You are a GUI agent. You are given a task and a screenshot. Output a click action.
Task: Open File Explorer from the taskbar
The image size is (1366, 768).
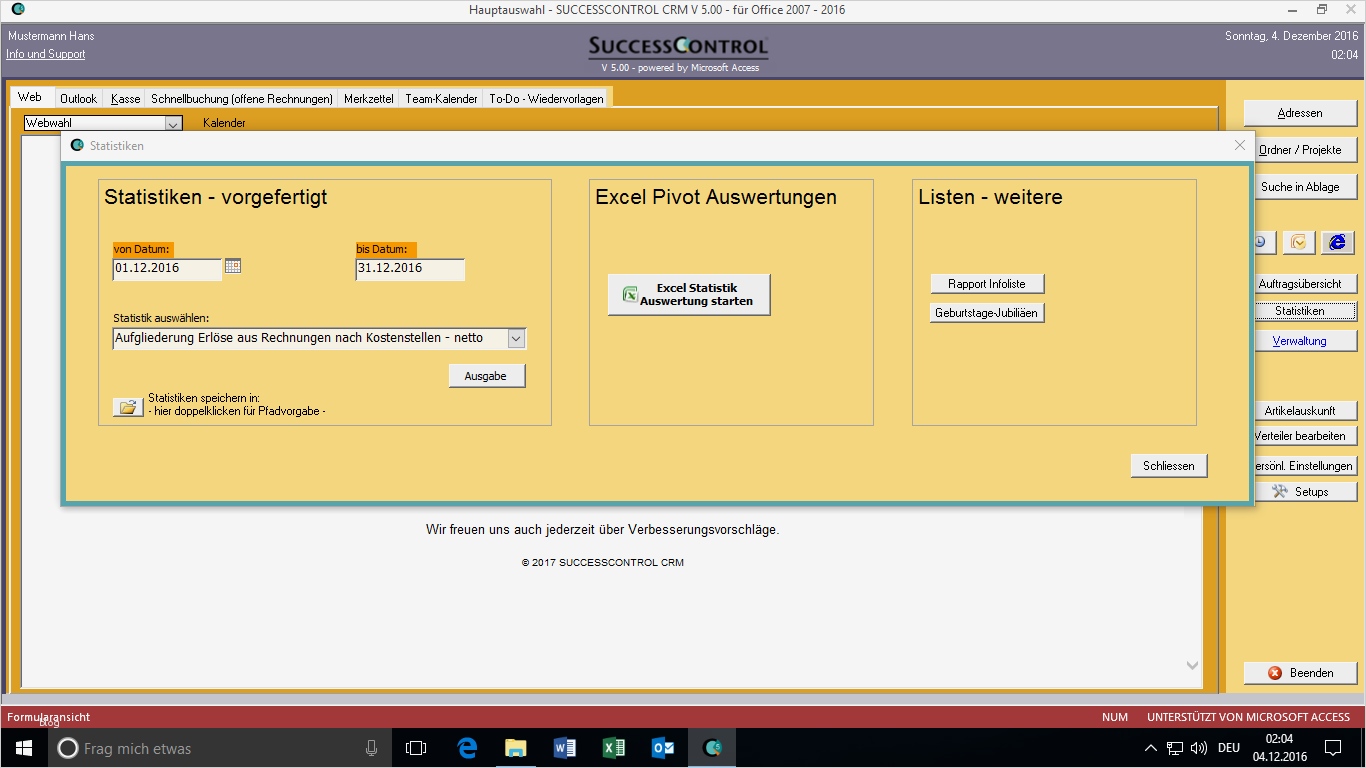pos(516,748)
